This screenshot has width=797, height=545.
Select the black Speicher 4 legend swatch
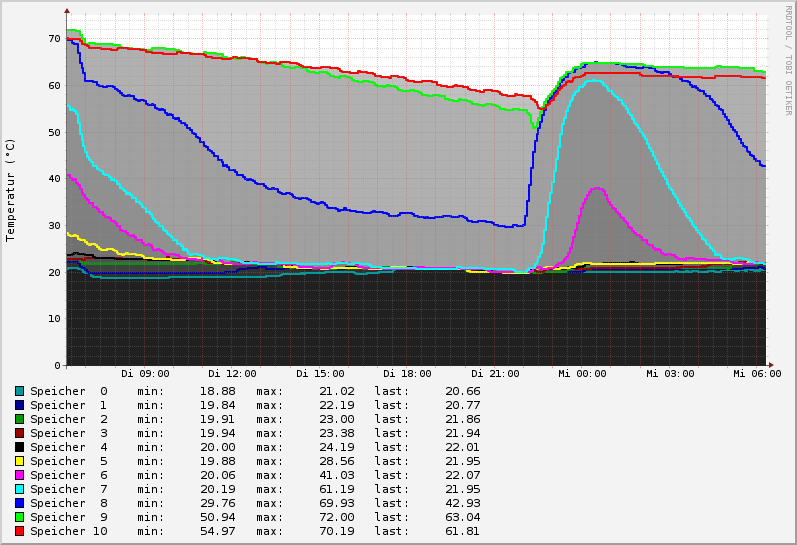[19, 447]
